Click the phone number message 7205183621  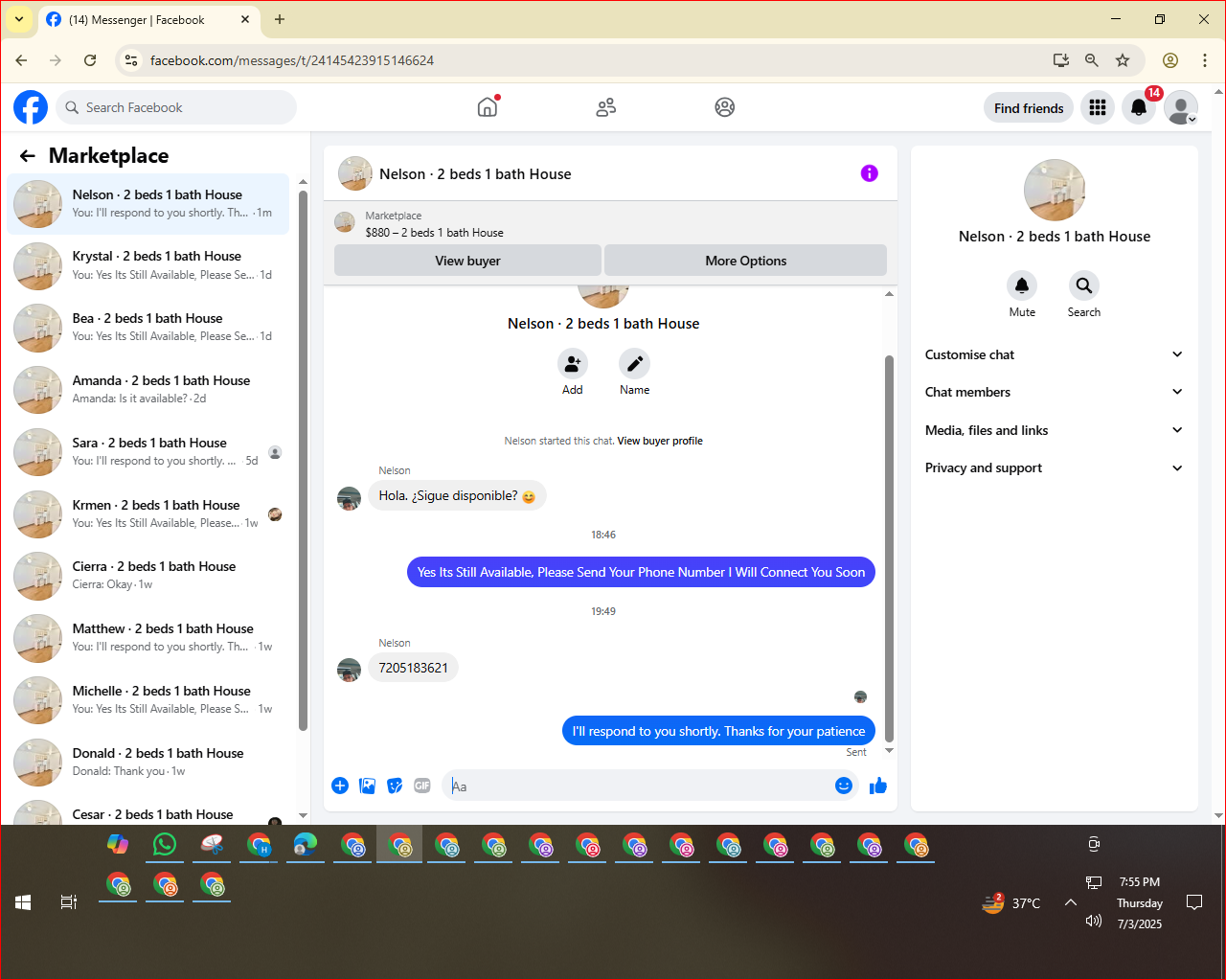point(413,668)
